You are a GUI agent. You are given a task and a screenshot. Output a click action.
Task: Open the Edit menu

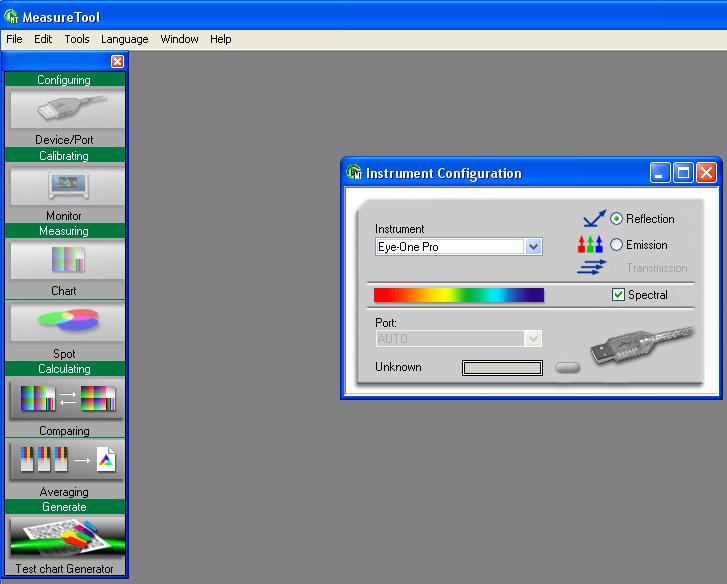coord(43,39)
